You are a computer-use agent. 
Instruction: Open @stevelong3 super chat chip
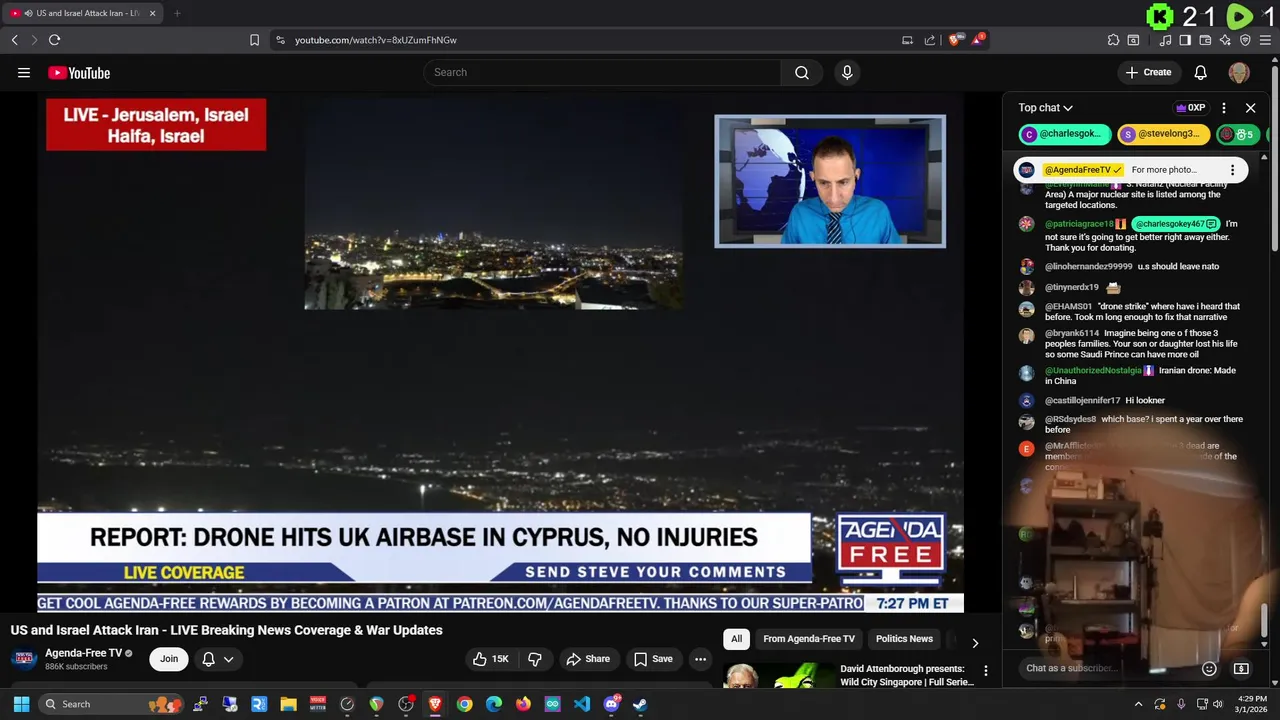coord(1164,134)
